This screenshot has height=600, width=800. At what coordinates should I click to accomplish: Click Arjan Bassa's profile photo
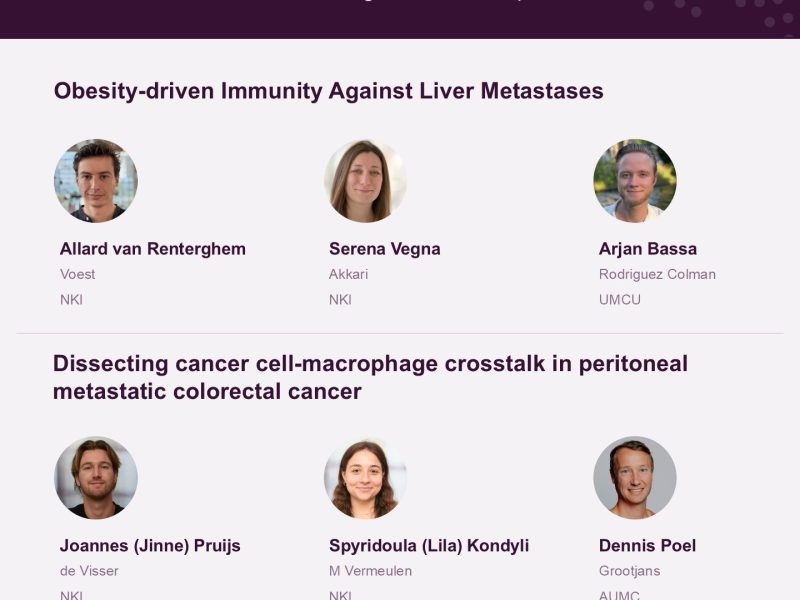[x=635, y=181]
